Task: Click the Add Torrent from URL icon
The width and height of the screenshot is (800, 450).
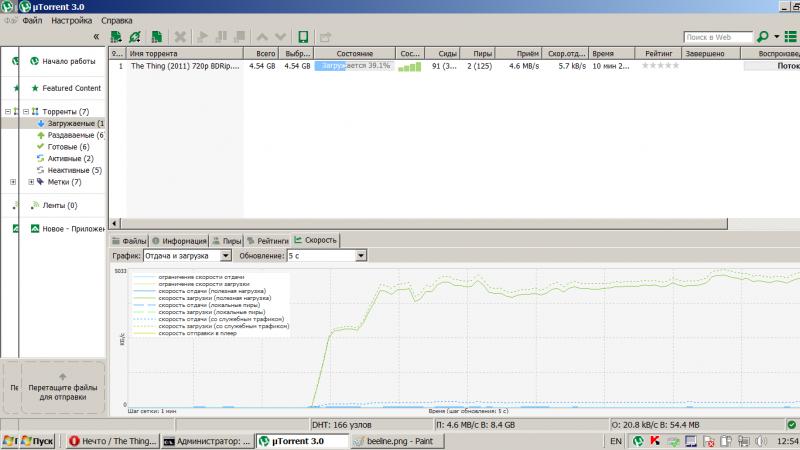Action: [x=135, y=37]
